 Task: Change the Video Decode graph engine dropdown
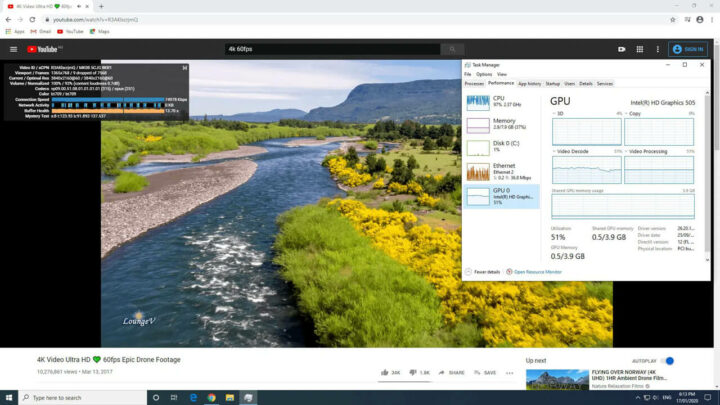[x=556, y=151]
